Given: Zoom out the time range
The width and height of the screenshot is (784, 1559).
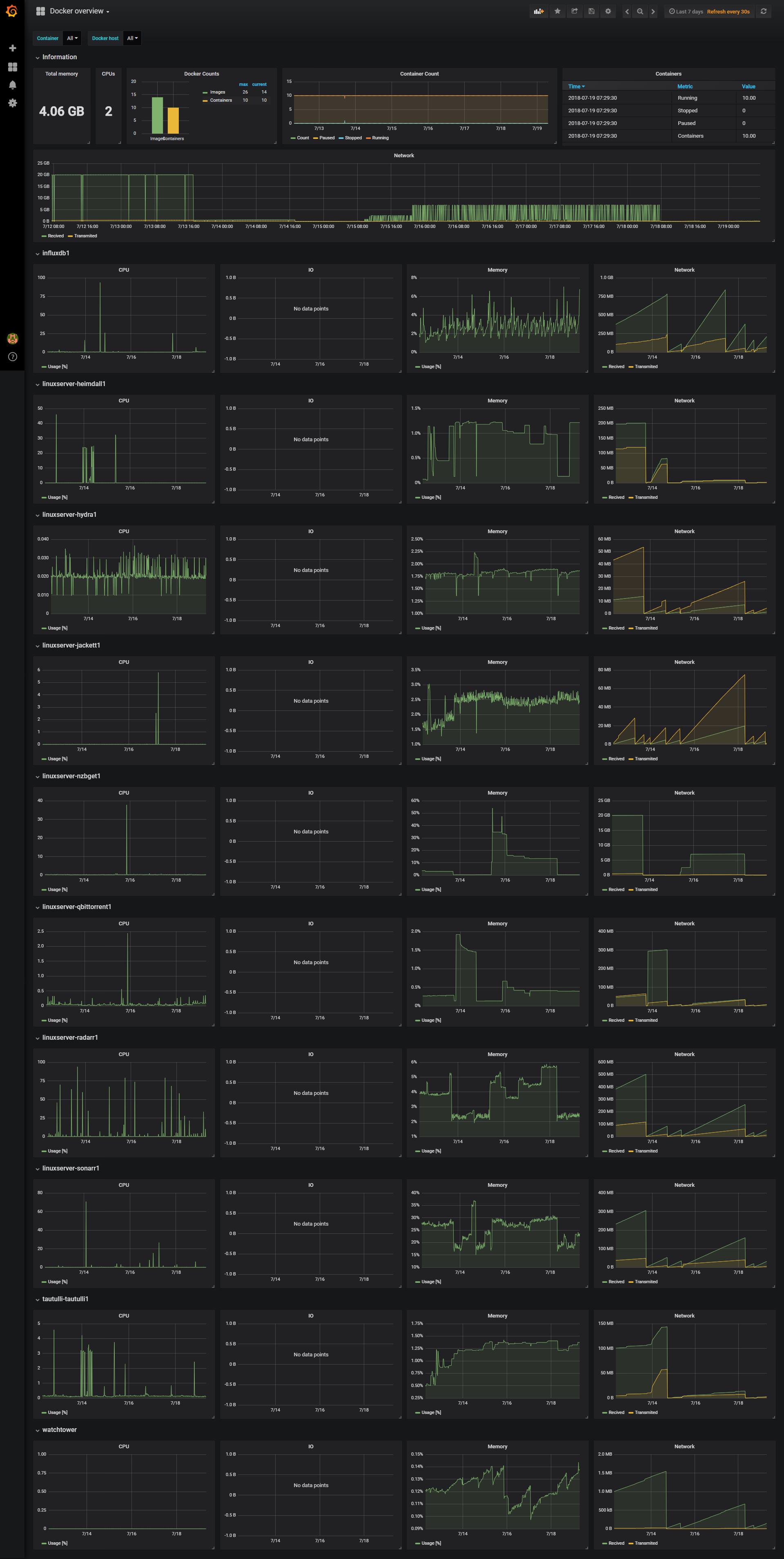Looking at the screenshot, I should 639,11.
